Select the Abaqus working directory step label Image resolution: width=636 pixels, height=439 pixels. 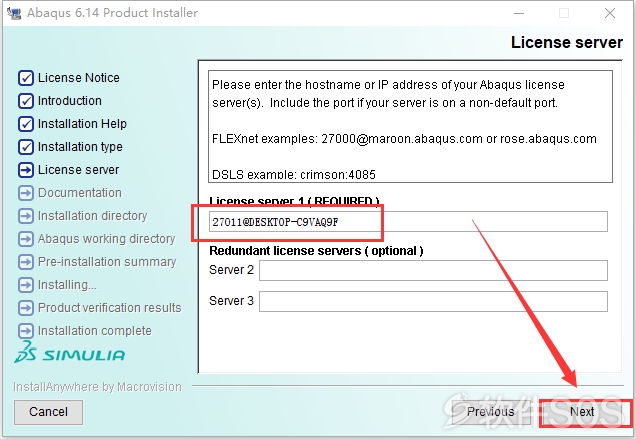pyautogui.click(x=107, y=239)
